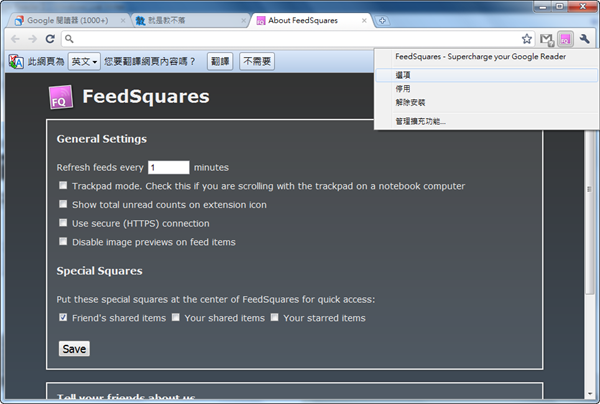The height and width of the screenshot is (404, 600).
Task: Choose 停用 in the extension menu
Action: 486,89
